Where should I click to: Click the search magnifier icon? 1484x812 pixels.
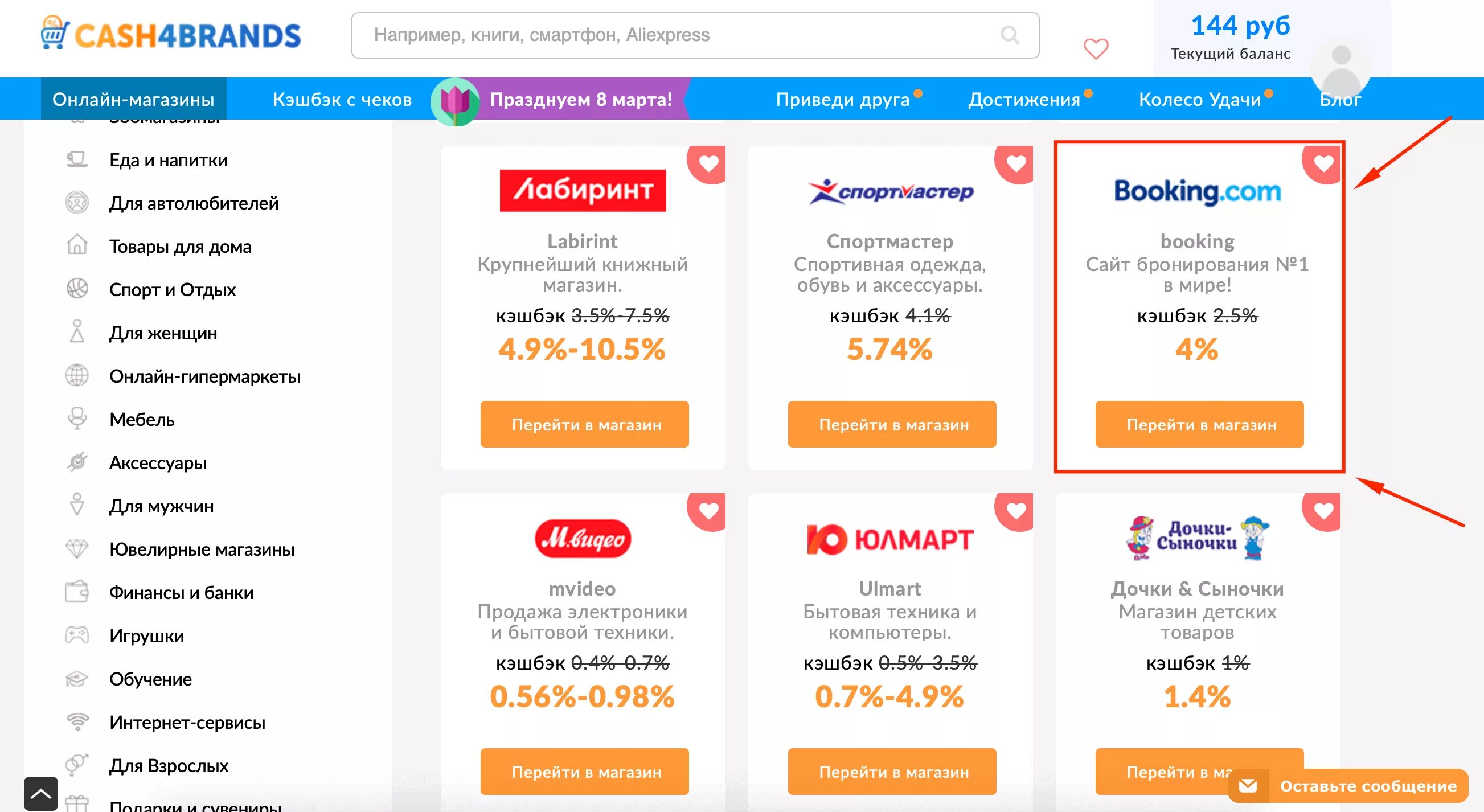click(1009, 35)
